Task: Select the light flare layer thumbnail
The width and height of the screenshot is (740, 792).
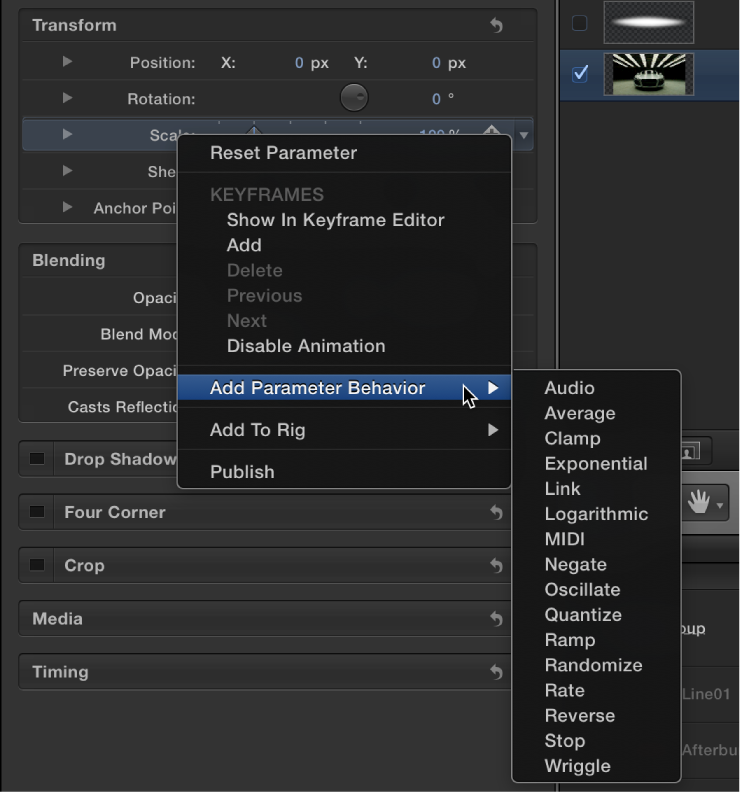Action: coord(649,22)
